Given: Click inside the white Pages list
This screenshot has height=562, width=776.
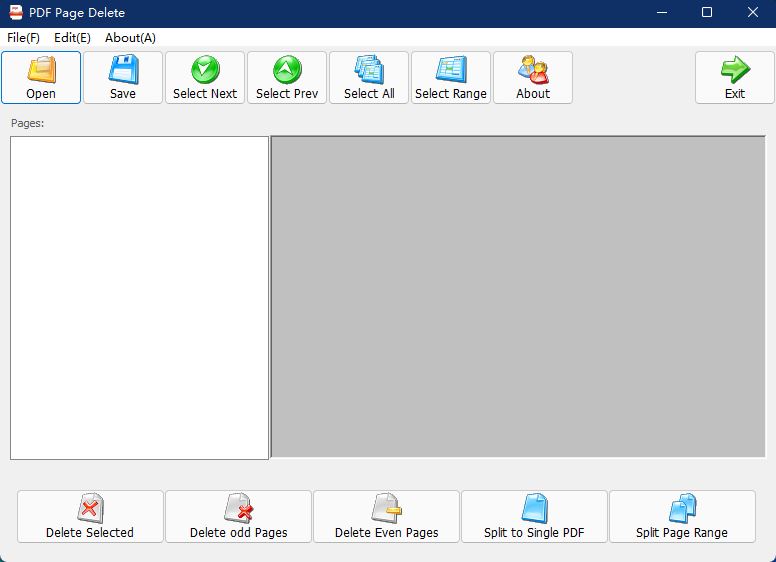Looking at the screenshot, I should click(139, 297).
